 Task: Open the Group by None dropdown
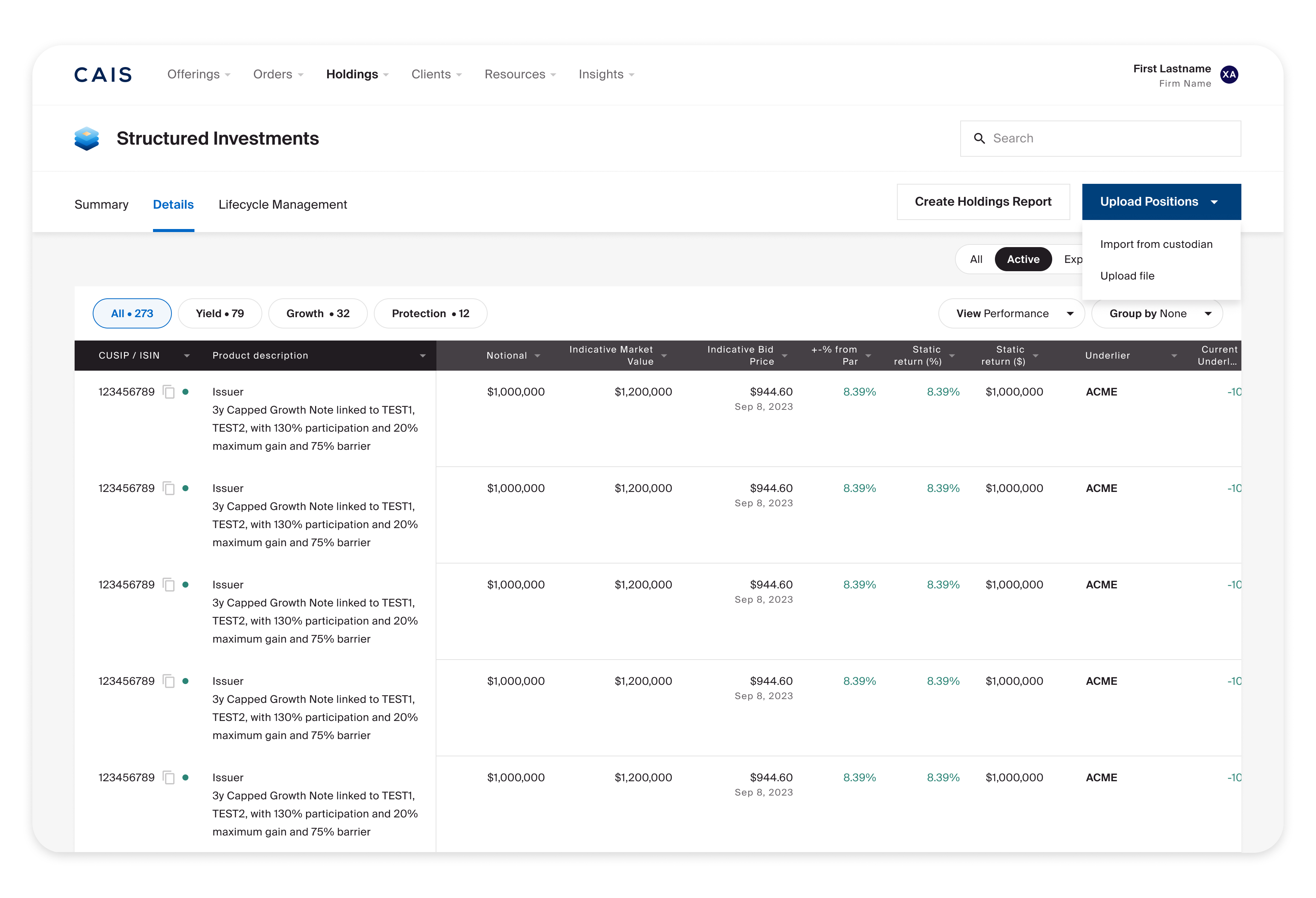pos(1157,313)
